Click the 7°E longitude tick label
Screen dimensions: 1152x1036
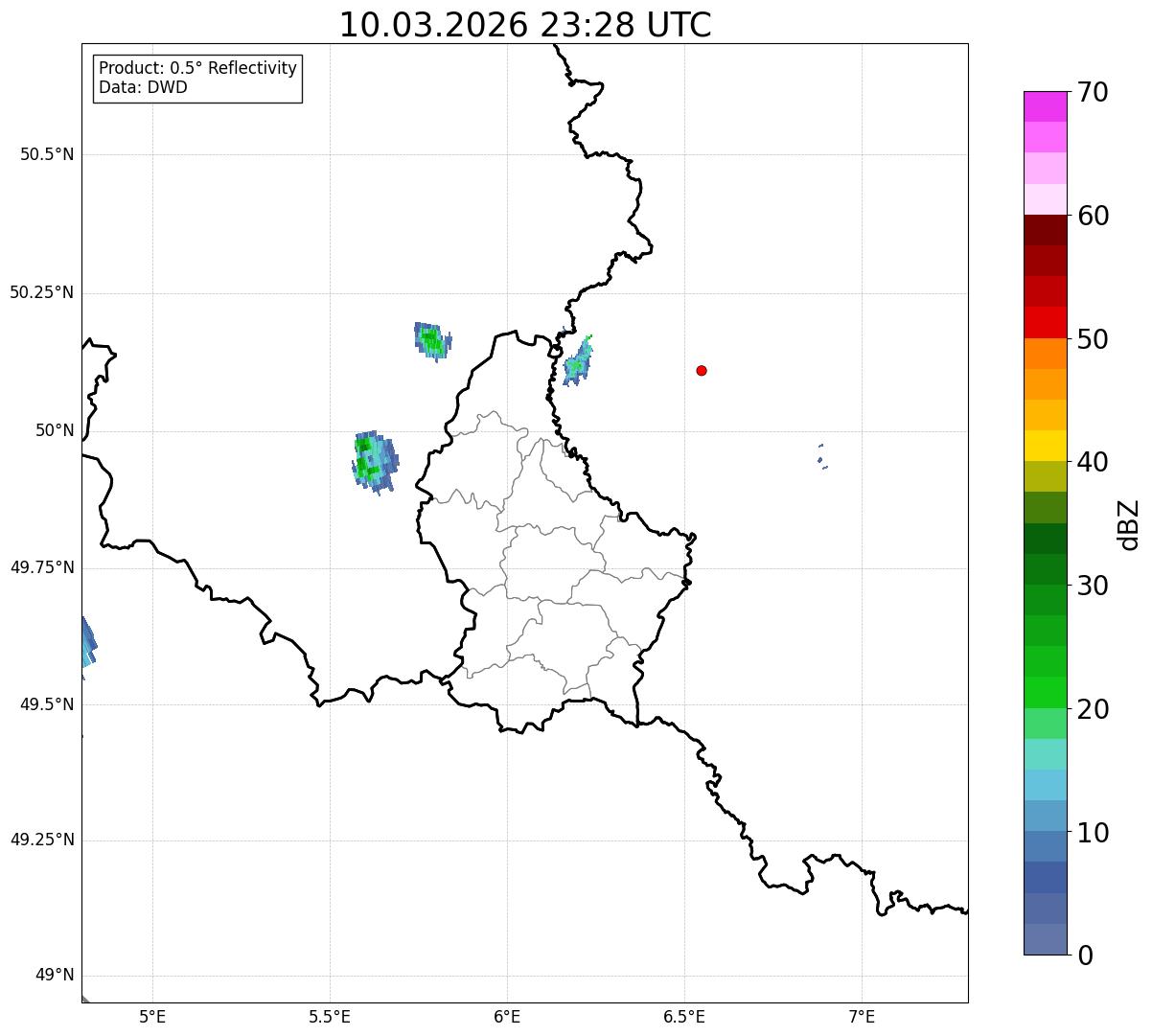[x=862, y=1016]
